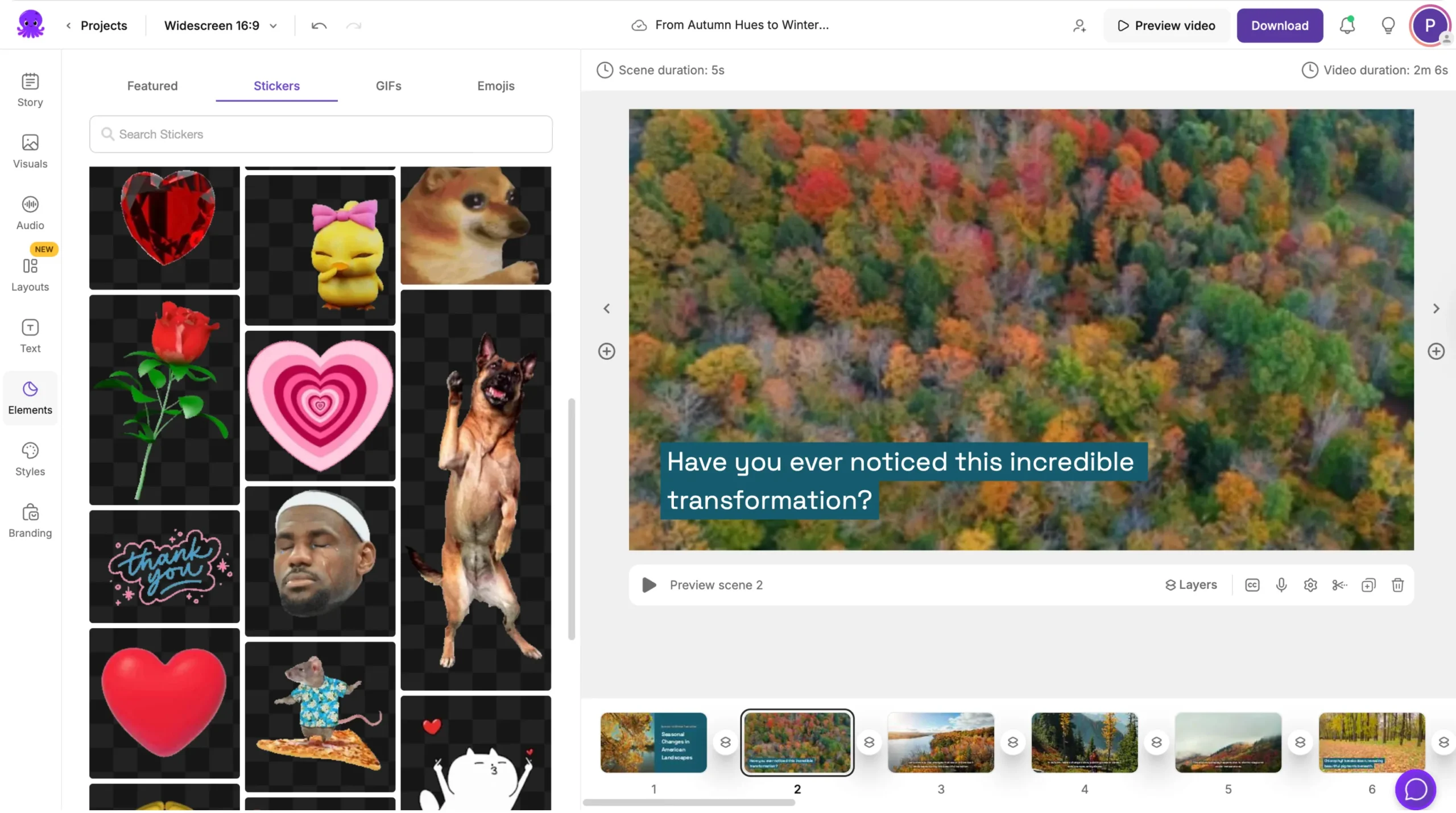Click the Download button
Screen dimensions: 1456x813
[1279, 26]
